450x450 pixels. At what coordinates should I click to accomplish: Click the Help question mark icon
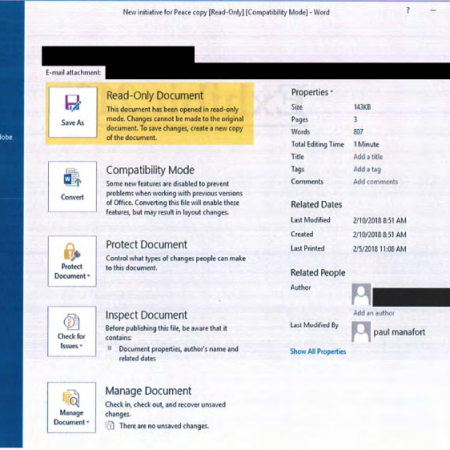[408, 11]
